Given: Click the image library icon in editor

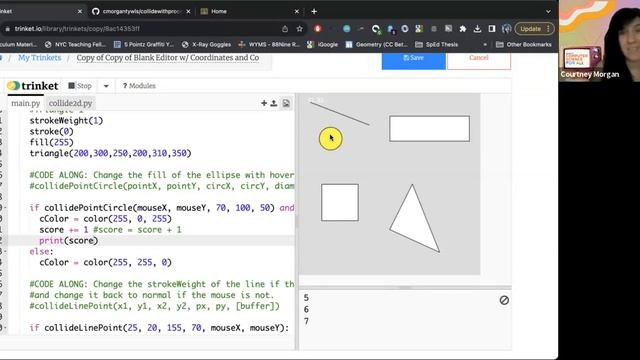Looking at the screenshot, I should pos(286,103).
